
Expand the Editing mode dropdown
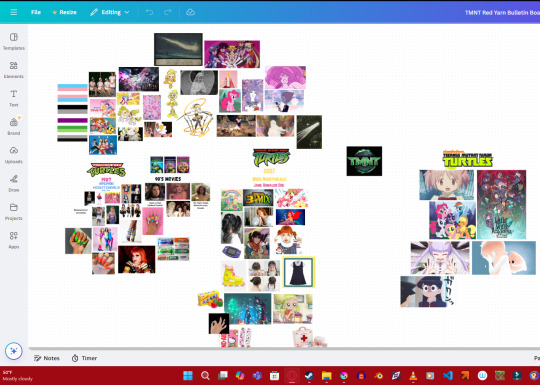(110, 12)
